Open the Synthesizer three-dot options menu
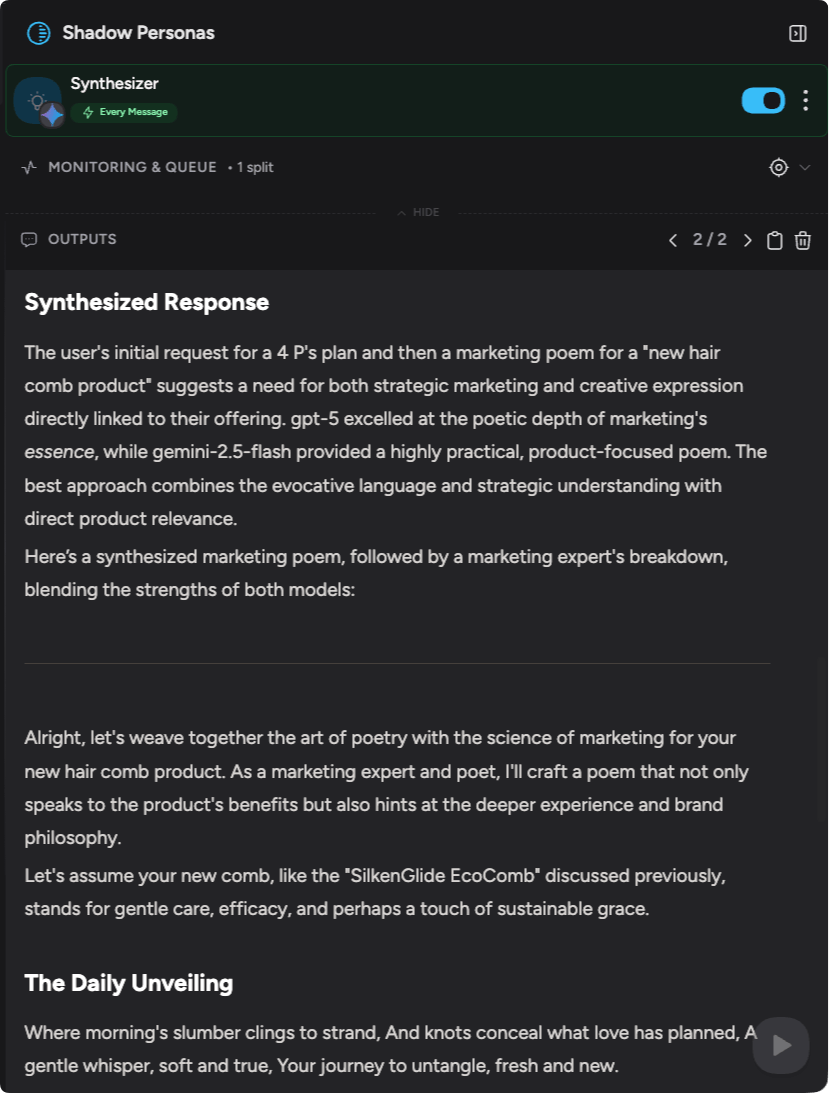This screenshot has width=829, height=1093. [x=805, y=100]
